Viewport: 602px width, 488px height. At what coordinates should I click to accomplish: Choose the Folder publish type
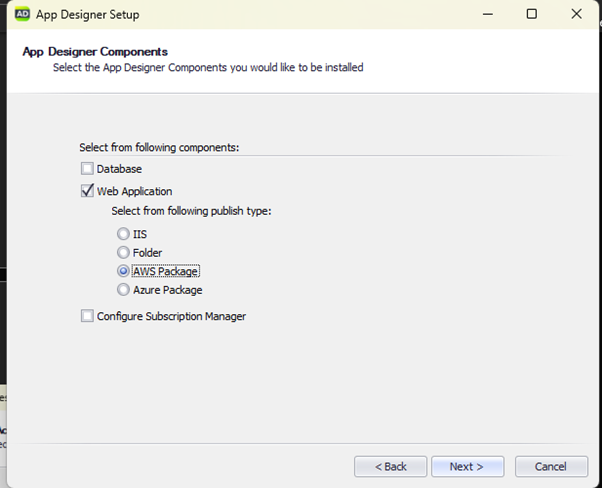(123, 252)
